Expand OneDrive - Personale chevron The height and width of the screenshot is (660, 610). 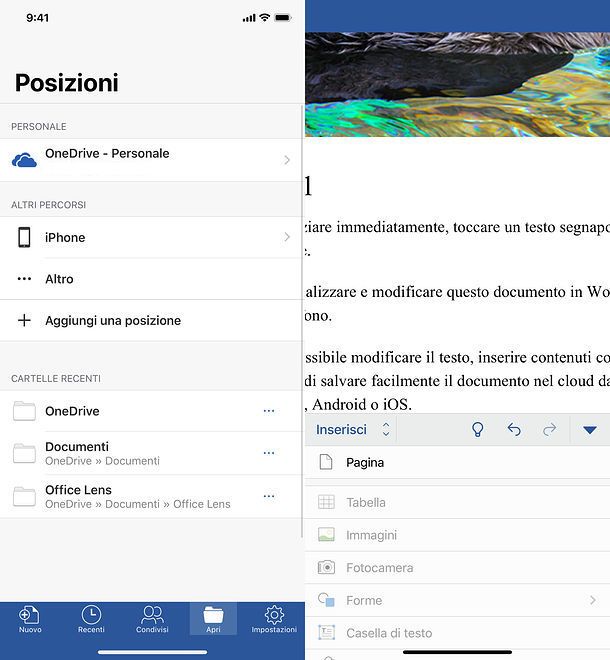pos(287,160)
